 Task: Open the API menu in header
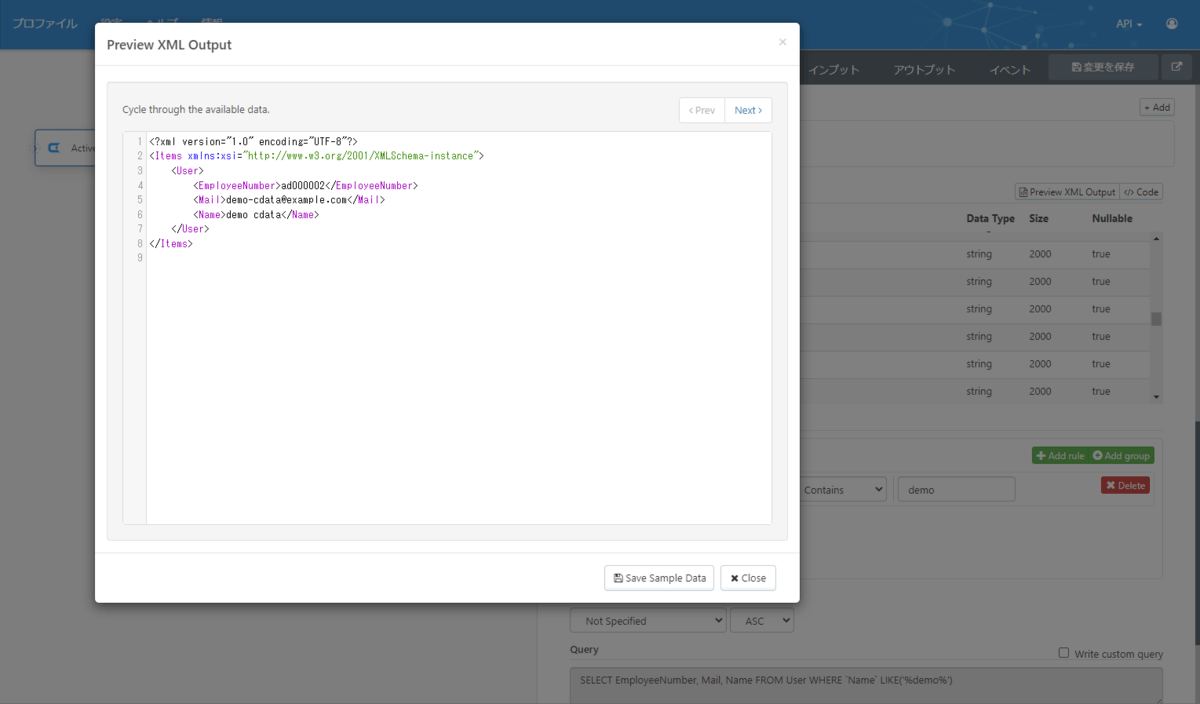(1128, 24)
